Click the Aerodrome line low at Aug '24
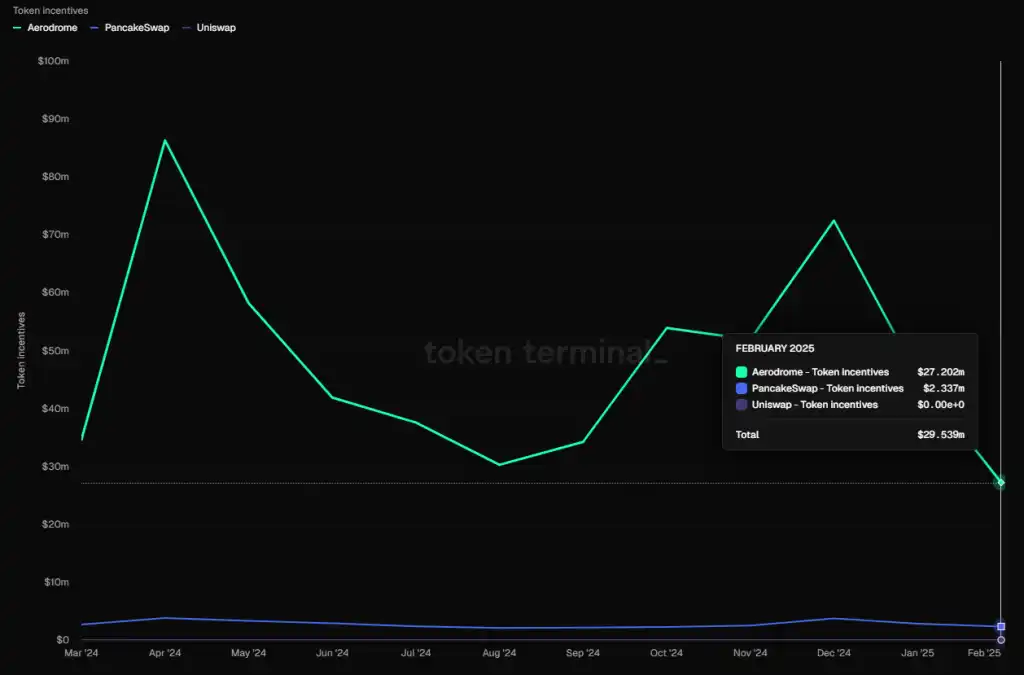 pyautogui.click(x=499, y=464)
